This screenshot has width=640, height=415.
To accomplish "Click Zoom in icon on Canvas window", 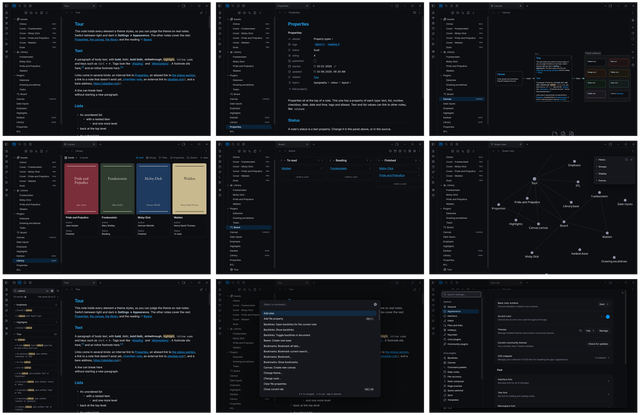I will click(633, 27).
